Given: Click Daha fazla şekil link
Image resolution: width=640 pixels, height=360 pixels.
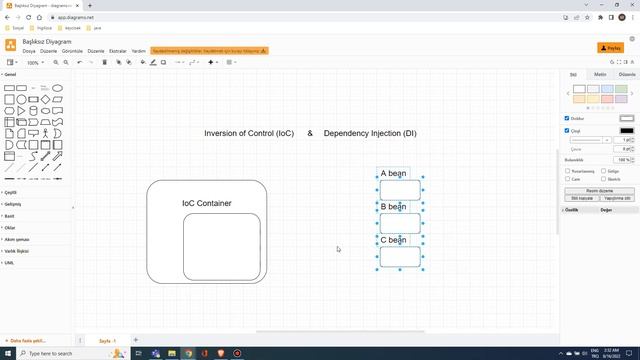Looking at the screenshot, I should tap(25, 341).
